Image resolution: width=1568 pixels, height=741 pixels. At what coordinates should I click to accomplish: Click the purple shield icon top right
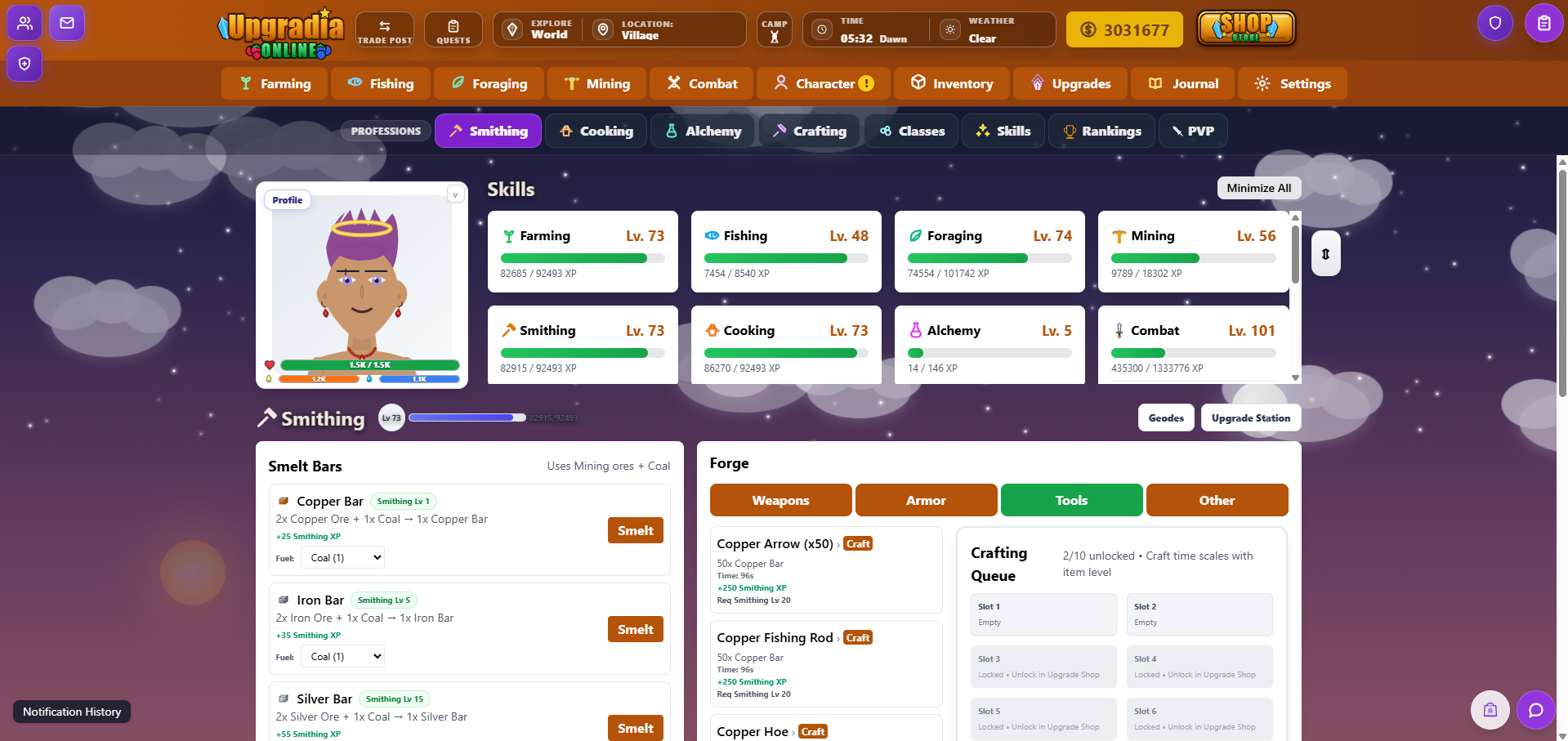(x=1494, y=23)
